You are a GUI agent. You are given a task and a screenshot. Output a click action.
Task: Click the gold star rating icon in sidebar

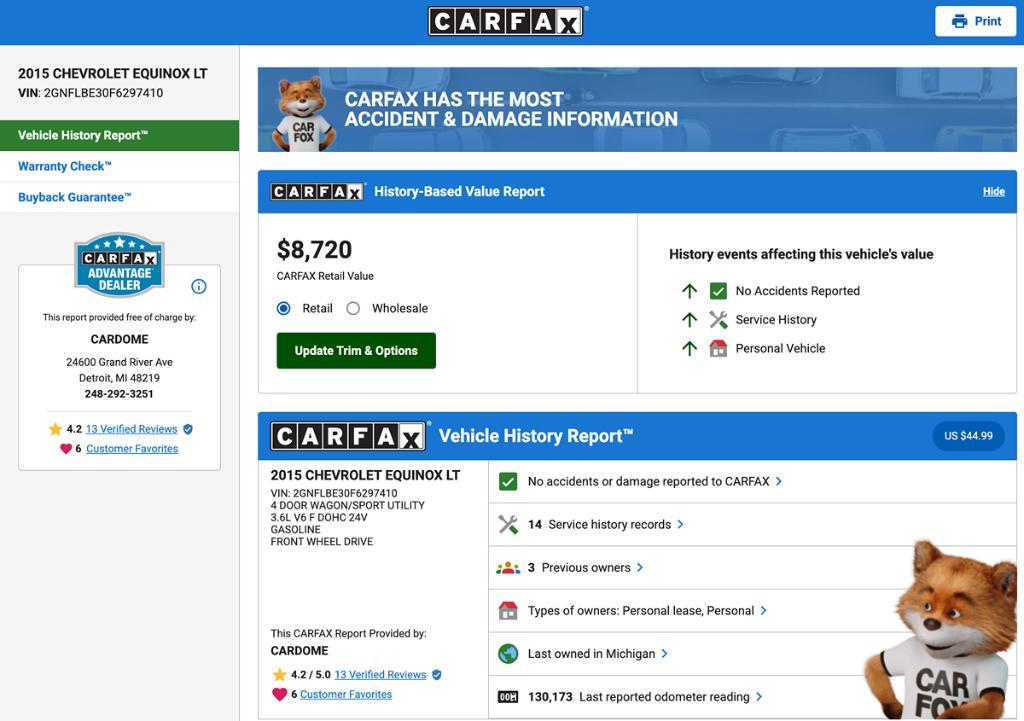(55, 429)
